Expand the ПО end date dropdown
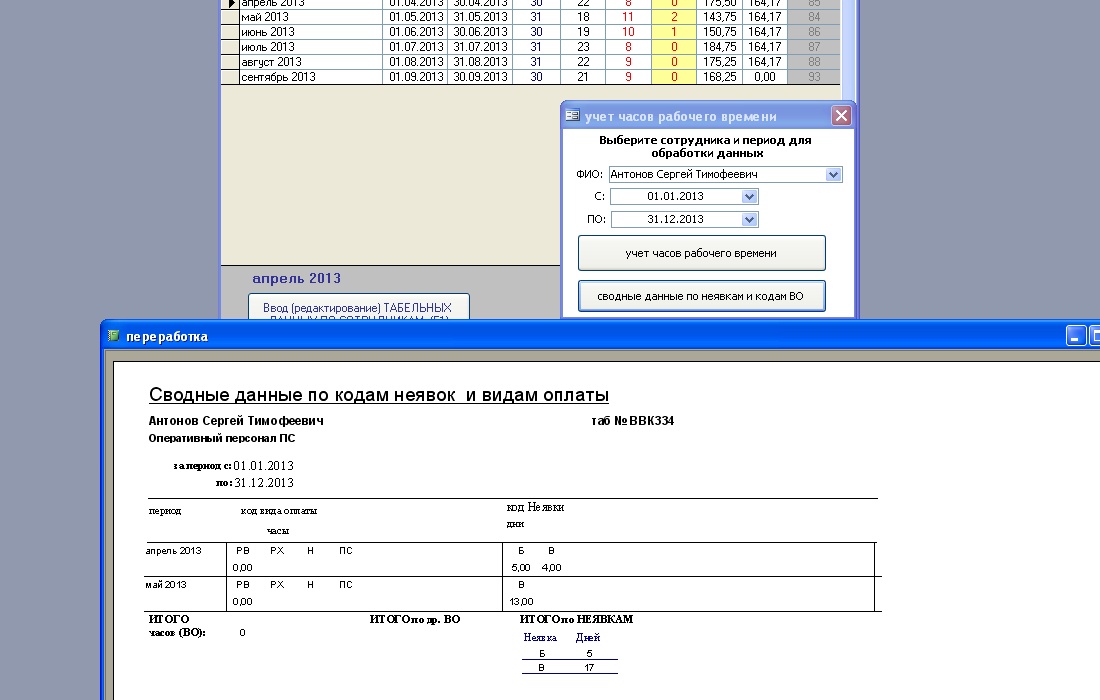Image resolution: width=1100 pixels, height=700 pixels. [x=749, y=220]
